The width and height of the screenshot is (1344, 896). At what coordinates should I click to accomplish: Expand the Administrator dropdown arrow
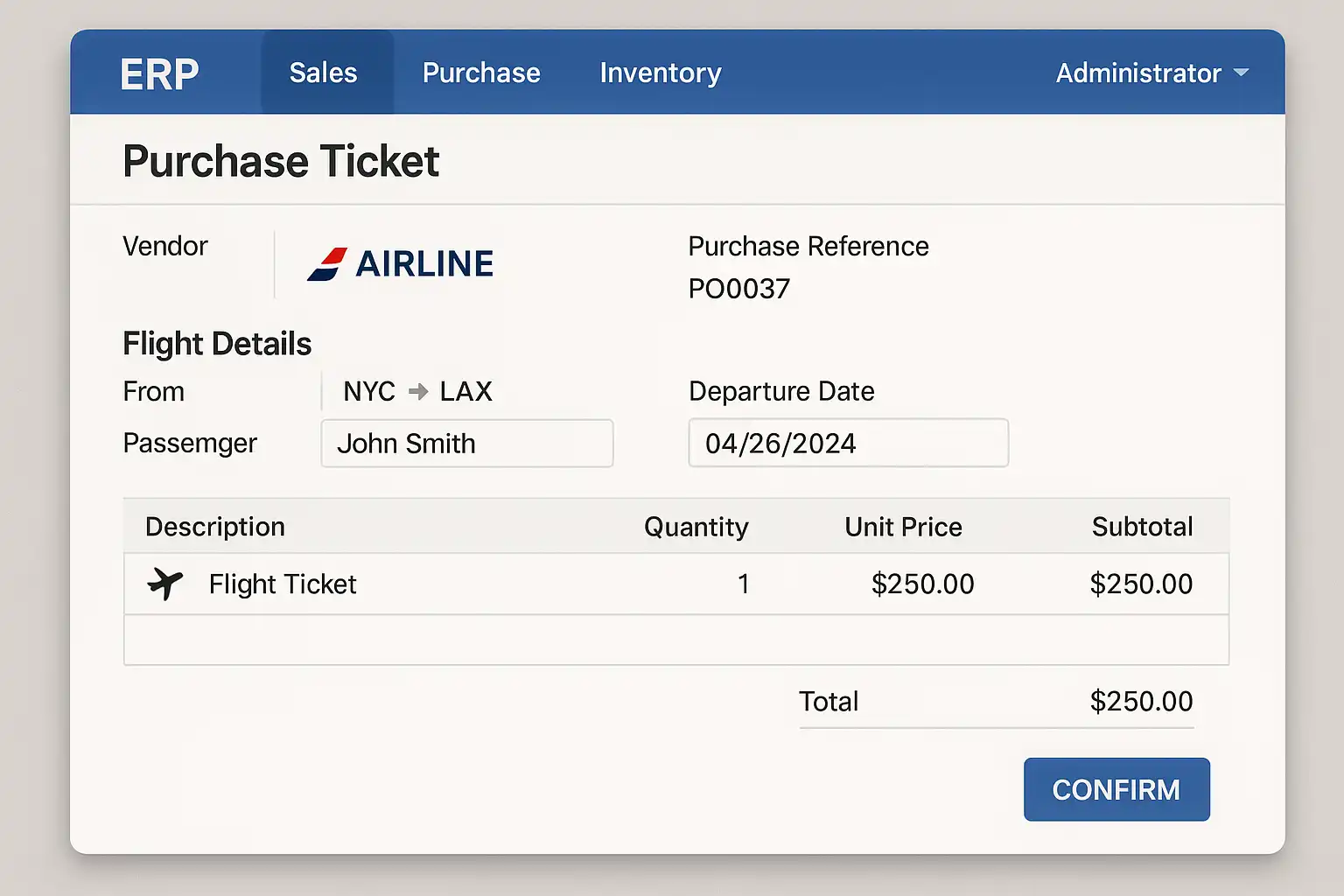click(x=1241, y=73)
